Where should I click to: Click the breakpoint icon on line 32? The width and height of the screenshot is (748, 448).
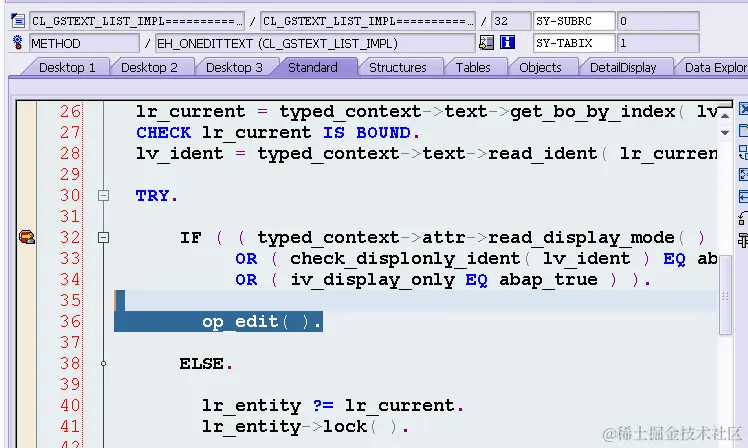(27, 237)
